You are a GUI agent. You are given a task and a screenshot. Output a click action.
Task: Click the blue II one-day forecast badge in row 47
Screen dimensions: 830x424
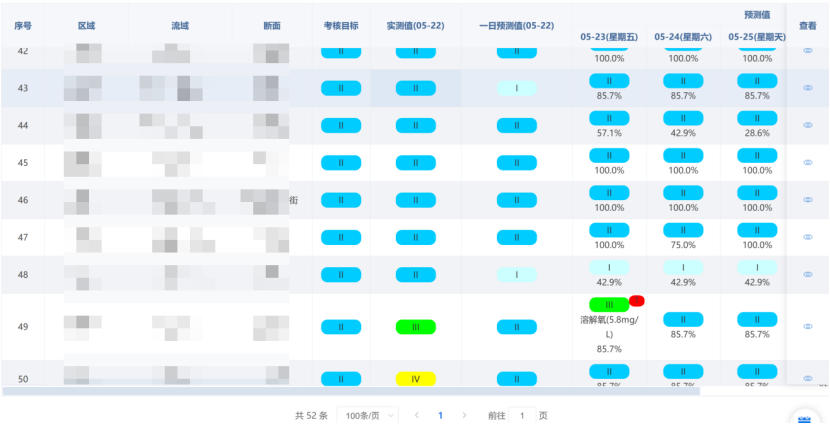point(517,237)
